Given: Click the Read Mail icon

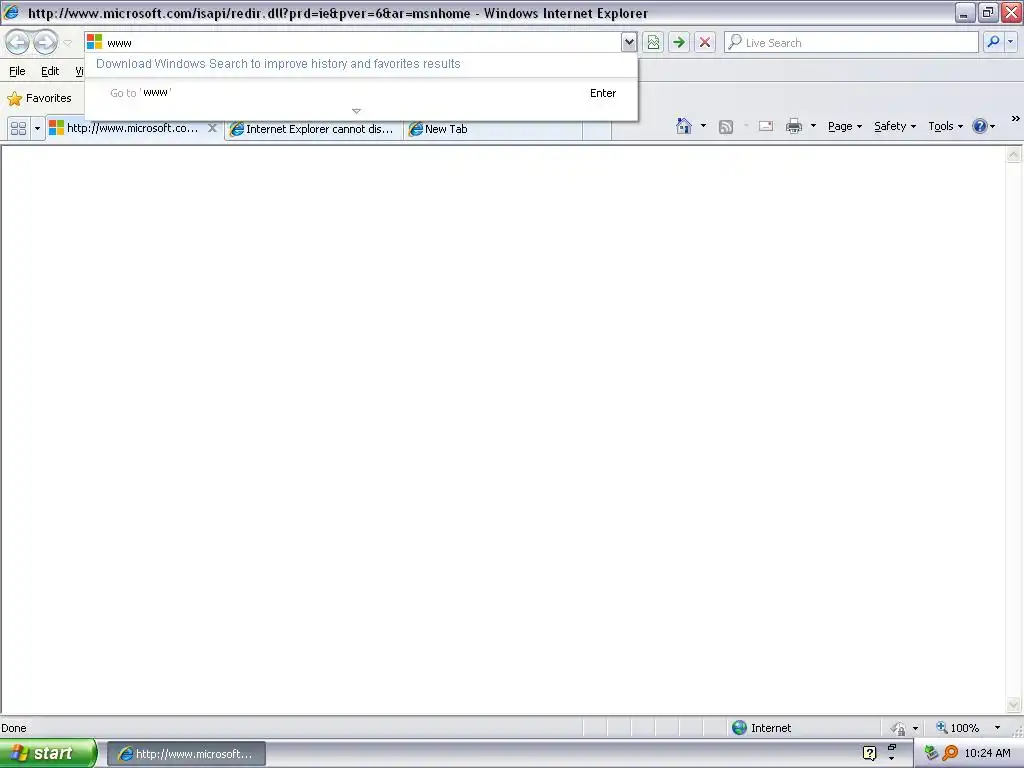Looking at the screenshot, I should coord(765,126).
